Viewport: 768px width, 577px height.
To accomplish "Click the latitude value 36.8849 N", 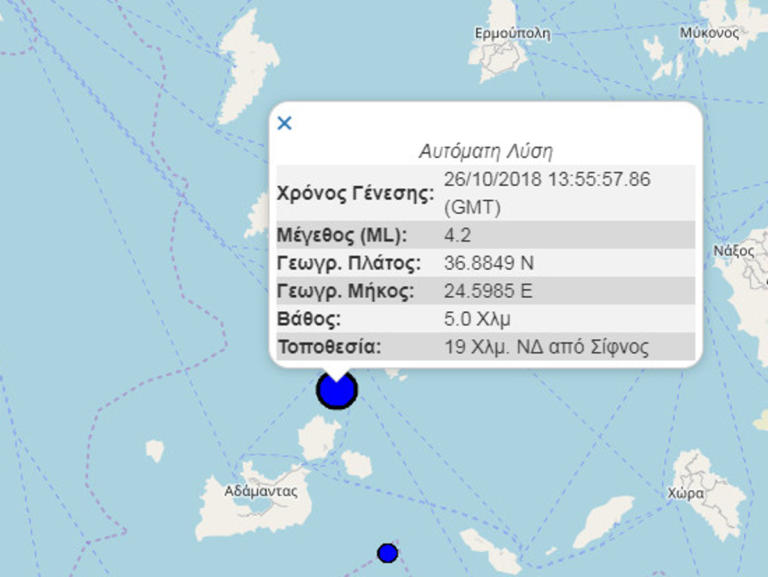I will (489, 264).
